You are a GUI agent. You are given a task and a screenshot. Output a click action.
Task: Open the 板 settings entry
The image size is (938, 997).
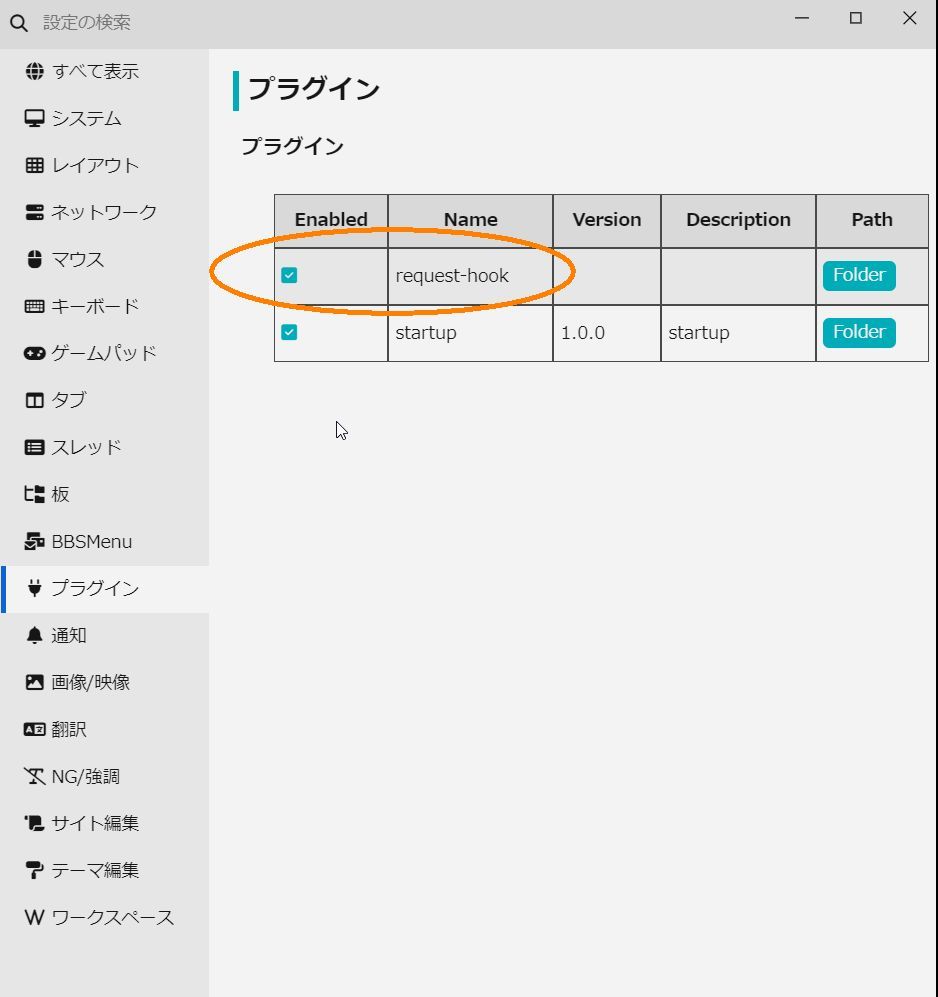(105, 494)
